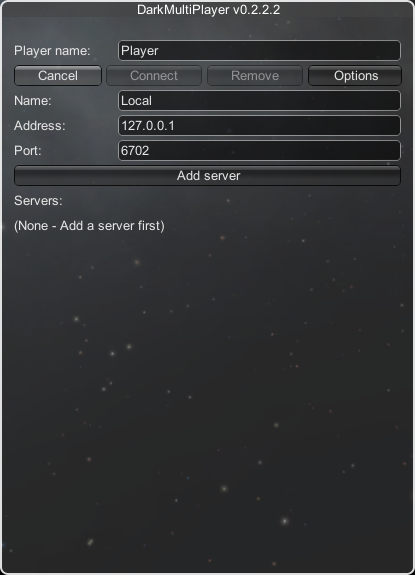Click the 'Address:' label
The height and width of the screenshot is (575, 415).
40,126
